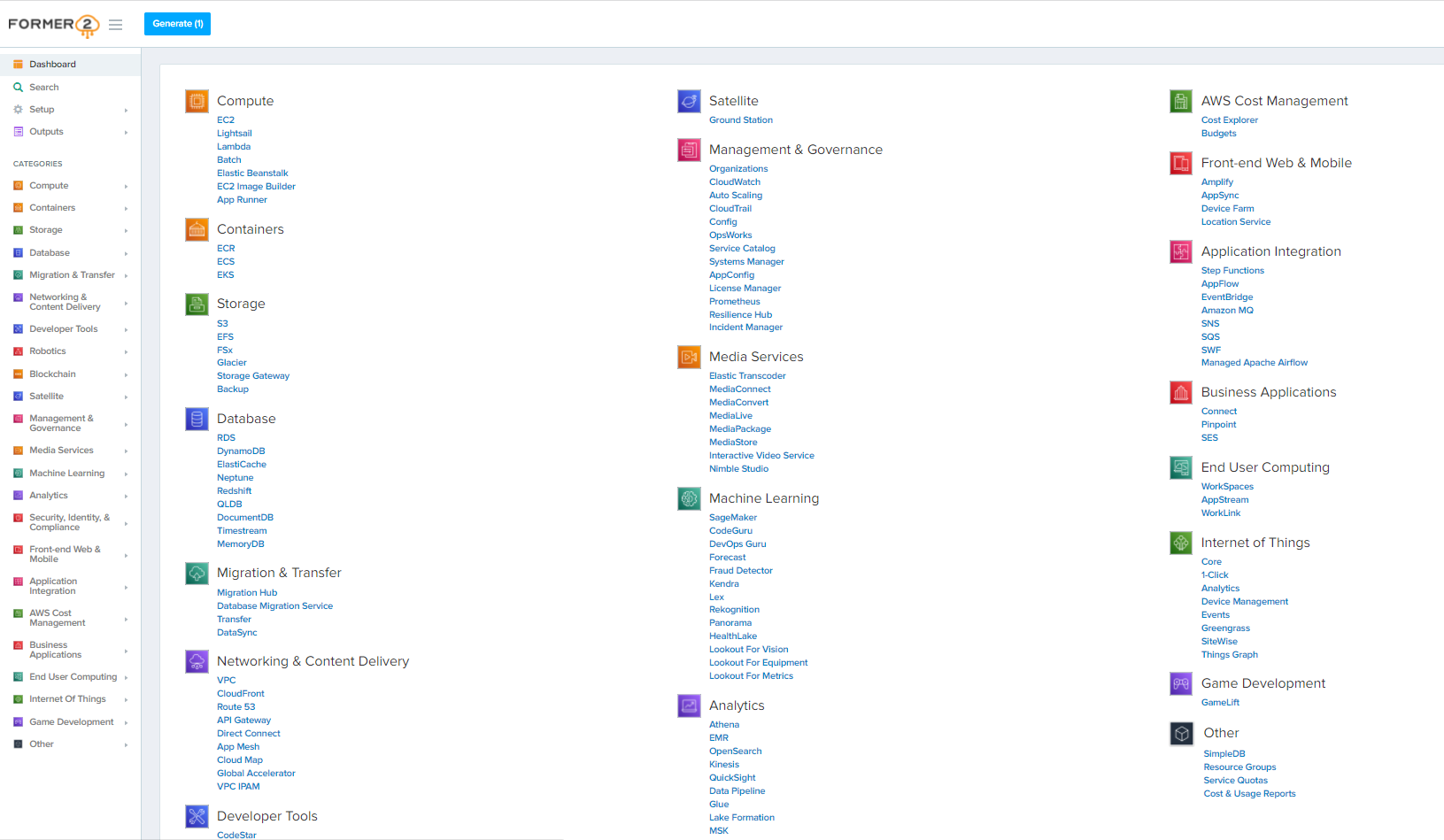Select Robotics in the sidebar categories
Screen dimensions: 1444x840
pos(70,351)
